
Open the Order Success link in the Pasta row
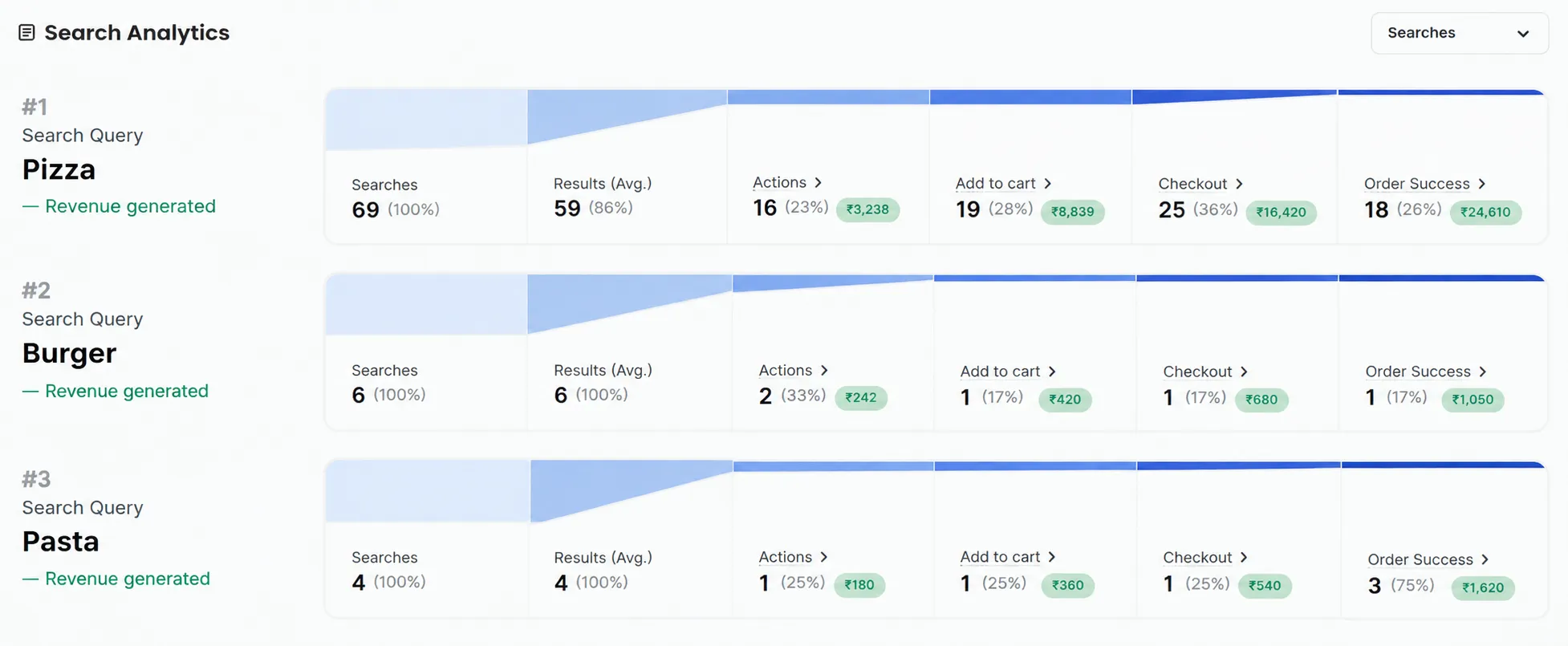click(x=1420, y=559)
